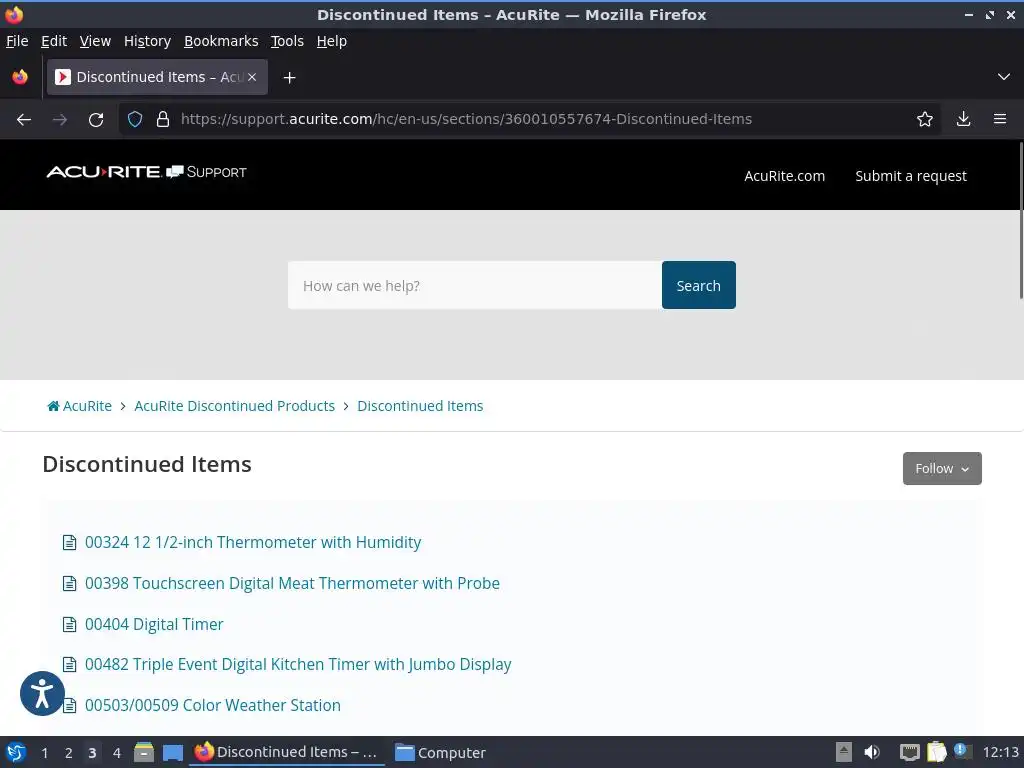The width and height of the screenshot is (1024, 768).
Task: Click document icon beside 00398 Meat Thermometer
Action: (69, 583)
